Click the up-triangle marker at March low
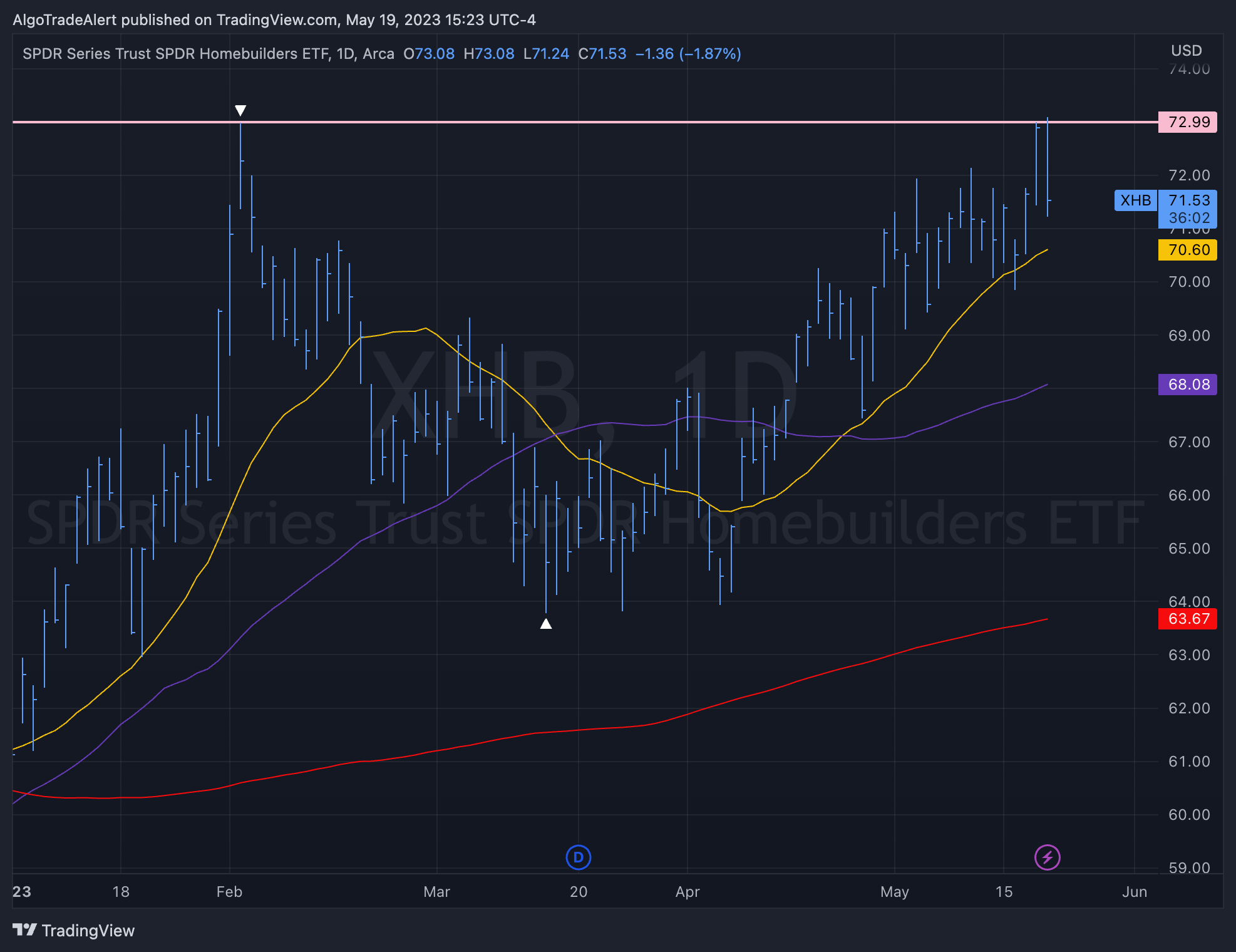The width and height of the screenshot is (1236, 952). (x=546, y=623)
